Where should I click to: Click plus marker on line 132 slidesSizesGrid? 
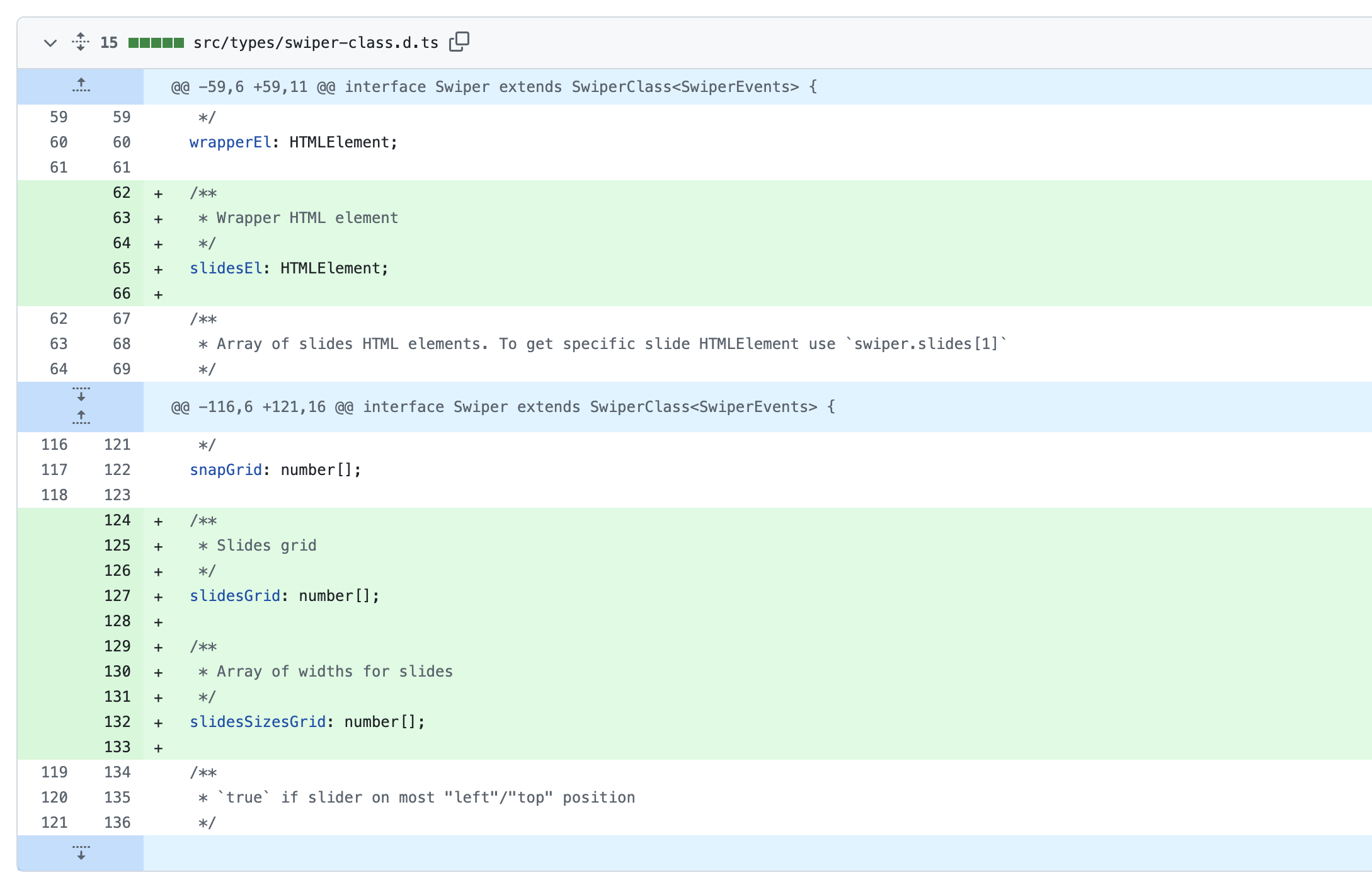158,723
